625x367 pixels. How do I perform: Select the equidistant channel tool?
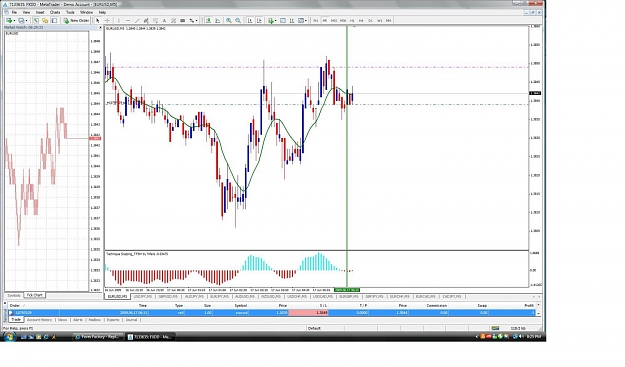[146, 20]
